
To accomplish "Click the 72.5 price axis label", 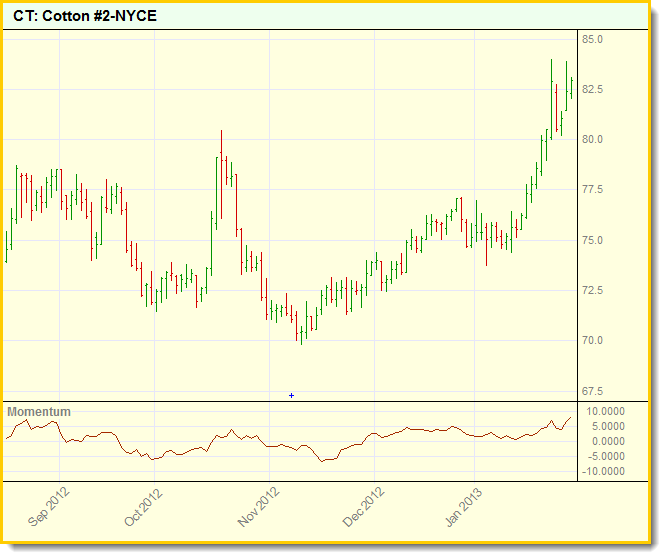I will tap(593, 290).
